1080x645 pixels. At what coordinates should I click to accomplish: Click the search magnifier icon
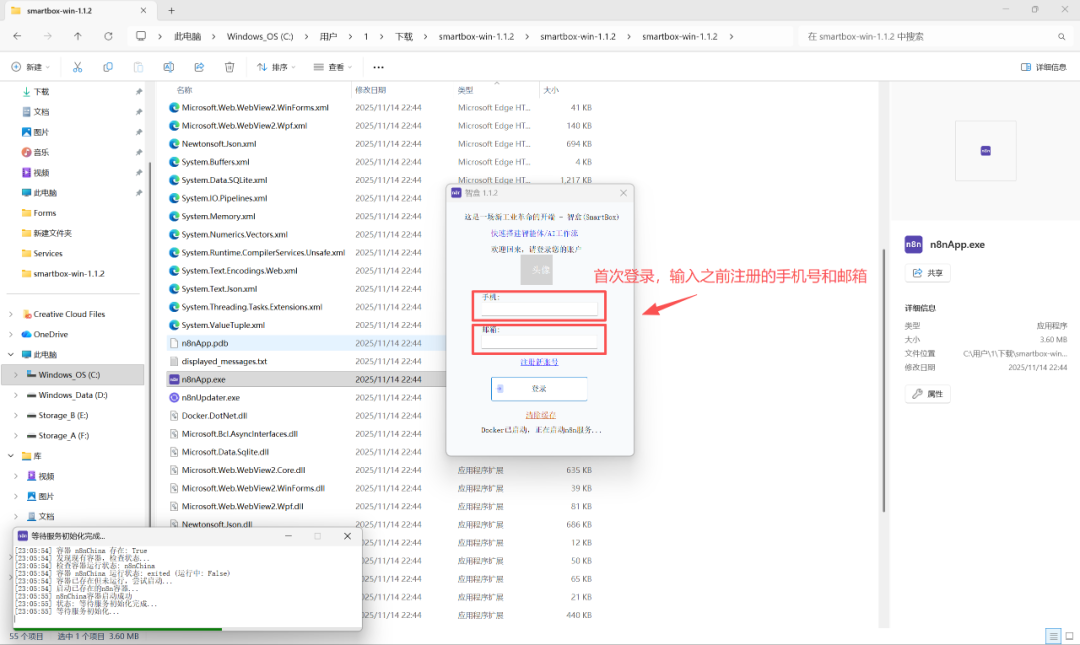[1061, 37]
